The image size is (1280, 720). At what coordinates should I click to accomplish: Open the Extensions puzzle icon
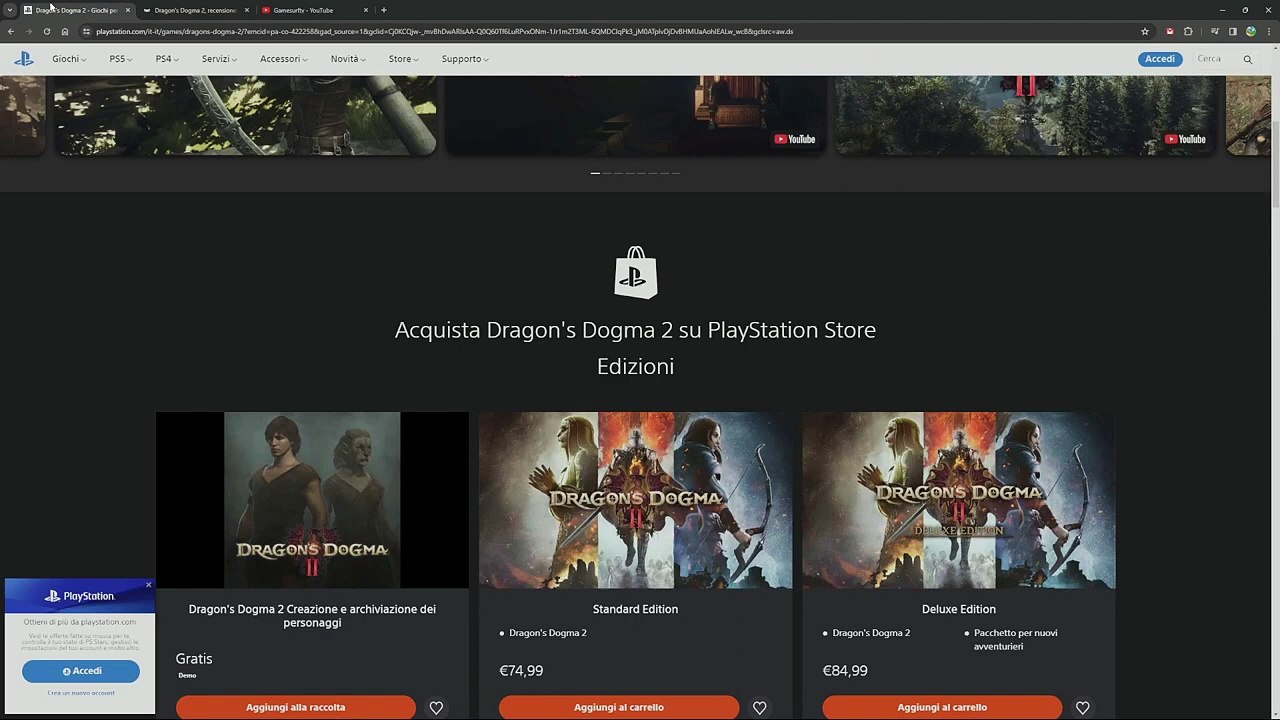(1188, 31)
